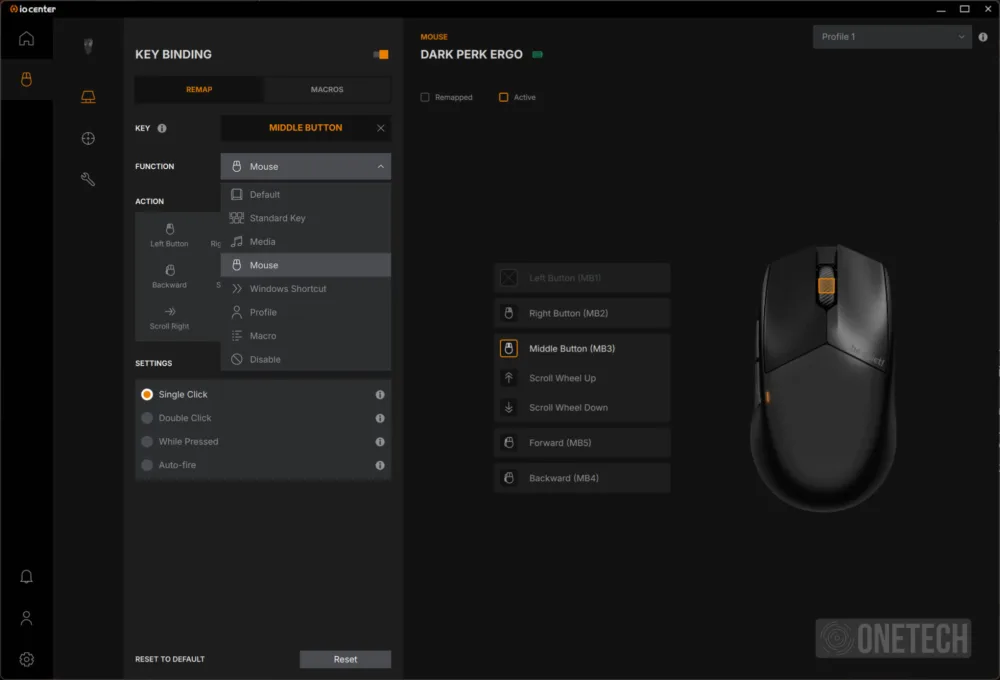This screenshot has width=1000, height=680.
Task: Open tools with the wrench icon
Action: pyautogui.click(x=88, y=179)
